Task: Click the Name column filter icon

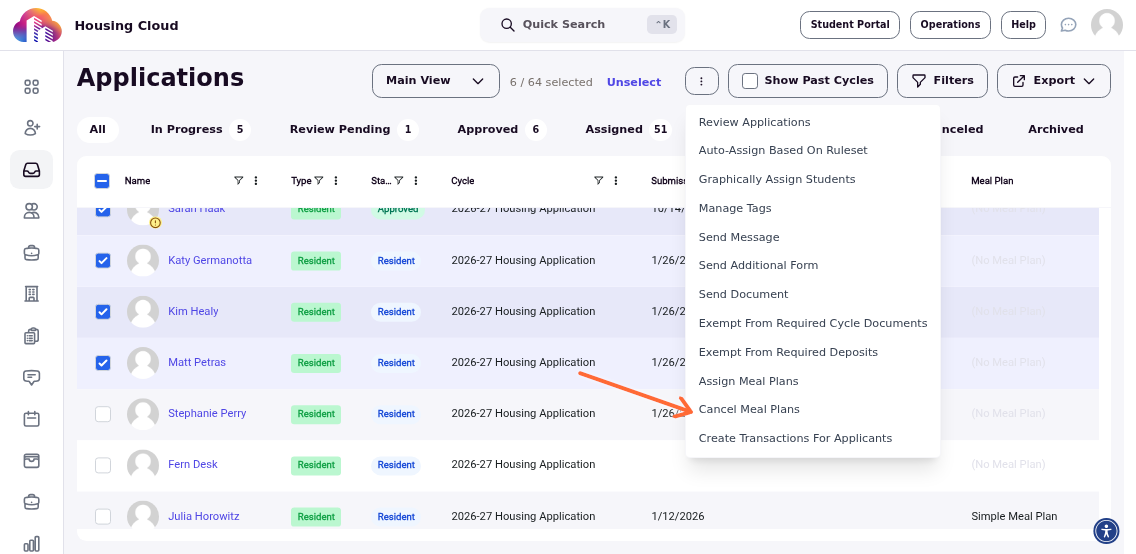Action: point(238,180)
